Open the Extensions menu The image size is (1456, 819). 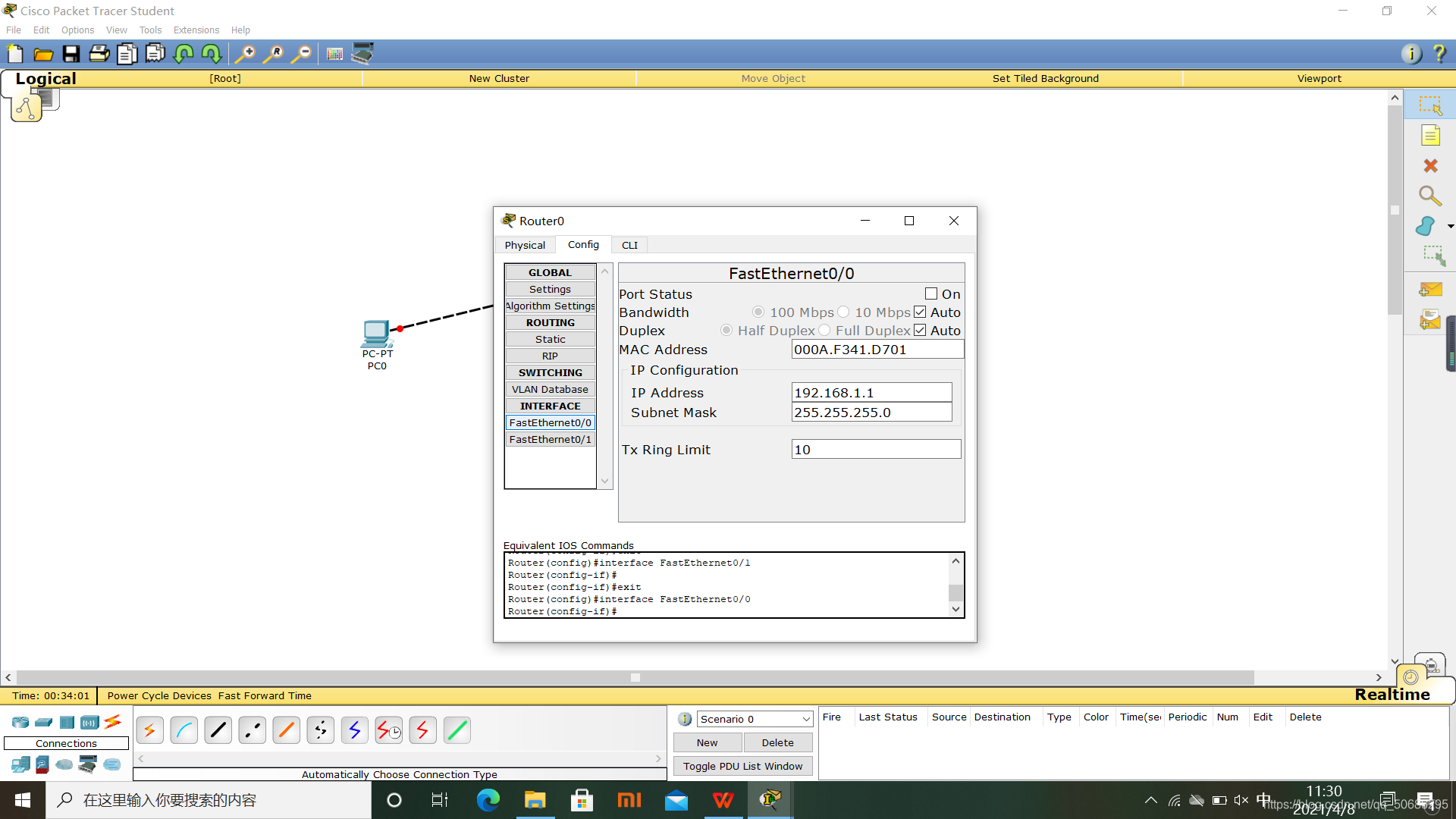(196, 30)
